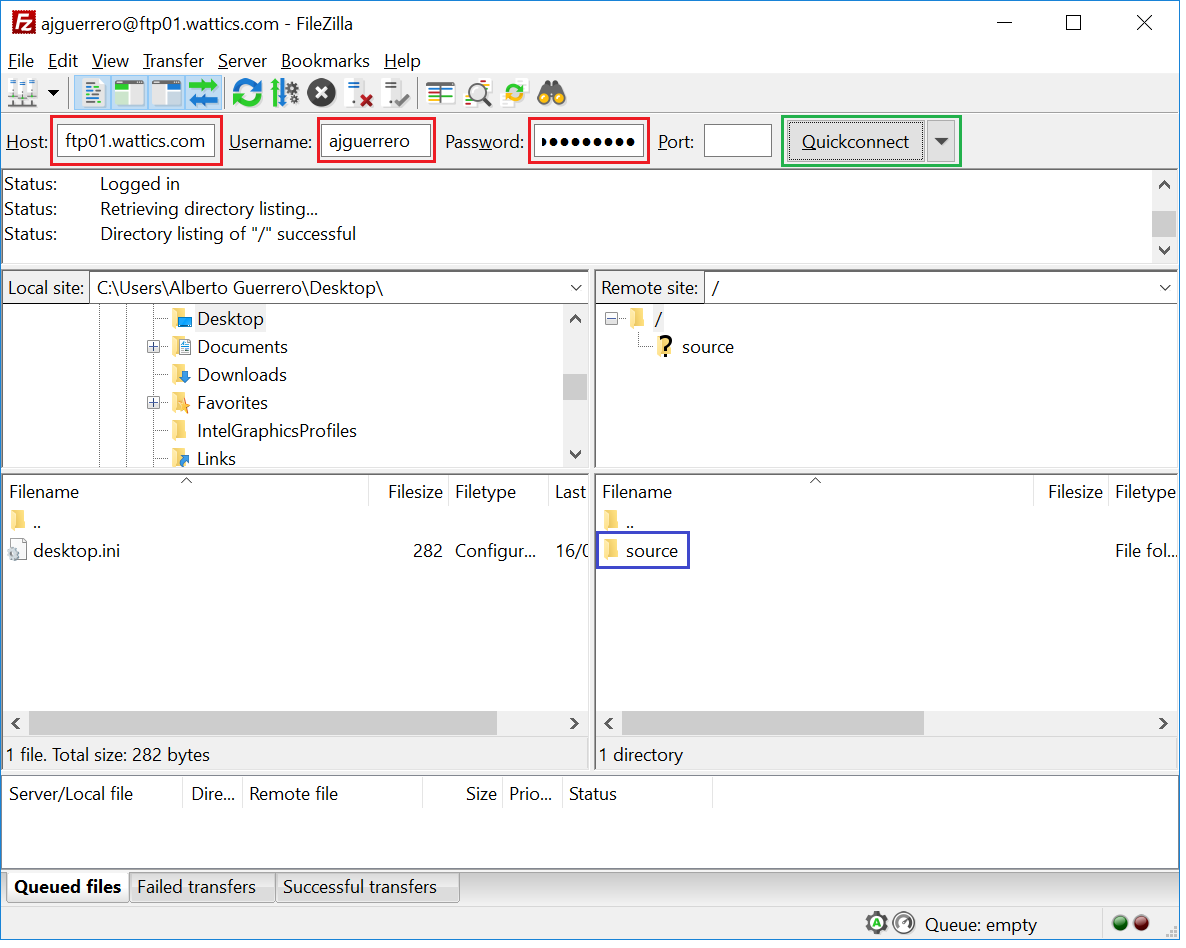This screenshot has width=1186, height=948.
Task: Switch to the Queued files tab
Action: tap(67, 887)
